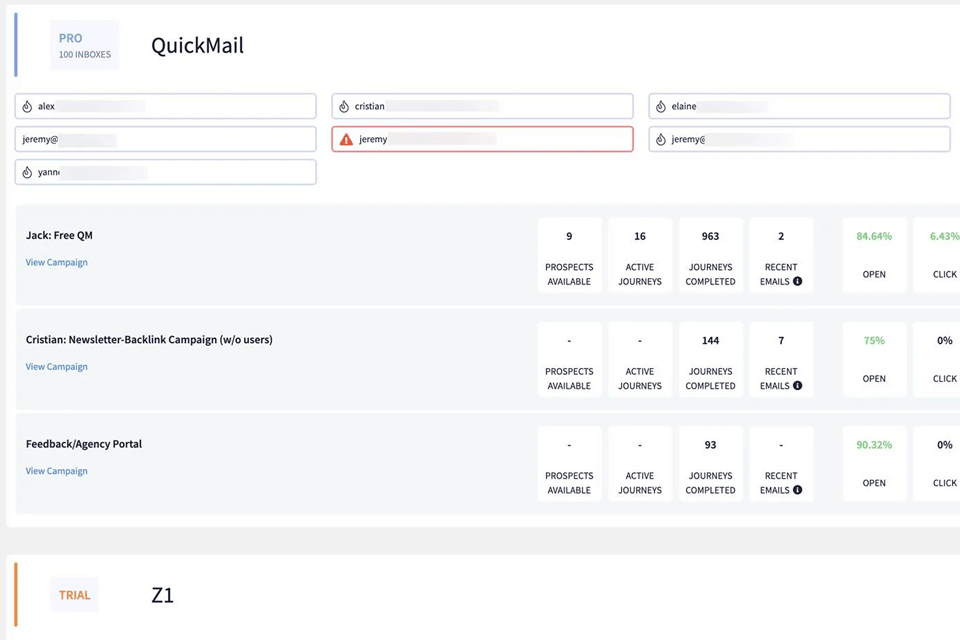The height and width of the screenshot is (640, 960).
Task: Click the 90.32% open rate tile
Action: point(874,464)
